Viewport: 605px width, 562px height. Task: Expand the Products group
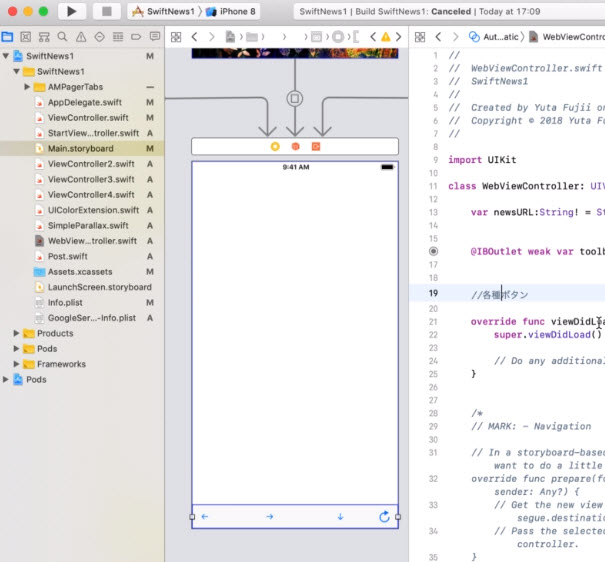click(16, 333)
